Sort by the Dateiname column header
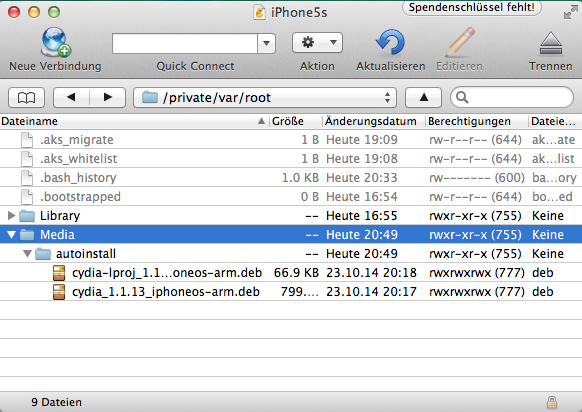The height and width of the screenshot is (412, 582). pos(134,121)
